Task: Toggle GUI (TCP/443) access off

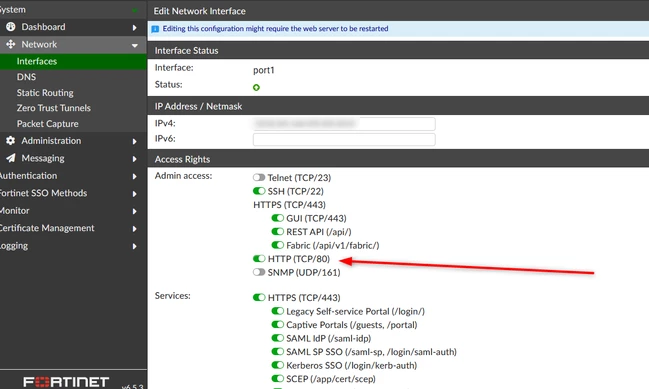Action: (x=278, y=218)
